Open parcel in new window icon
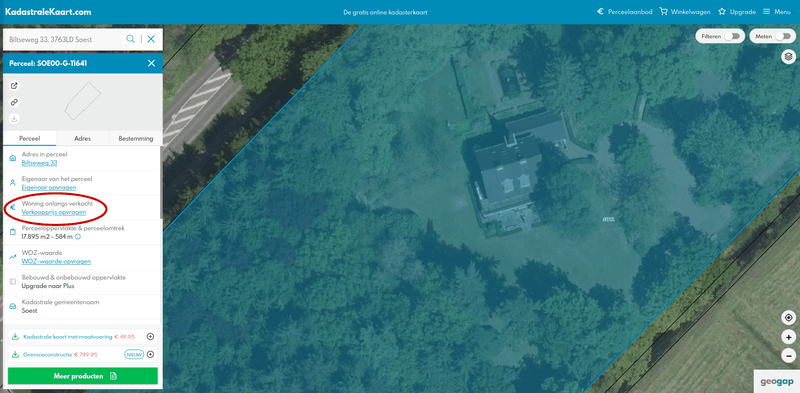800x393 pixels. tap(14, 86)
